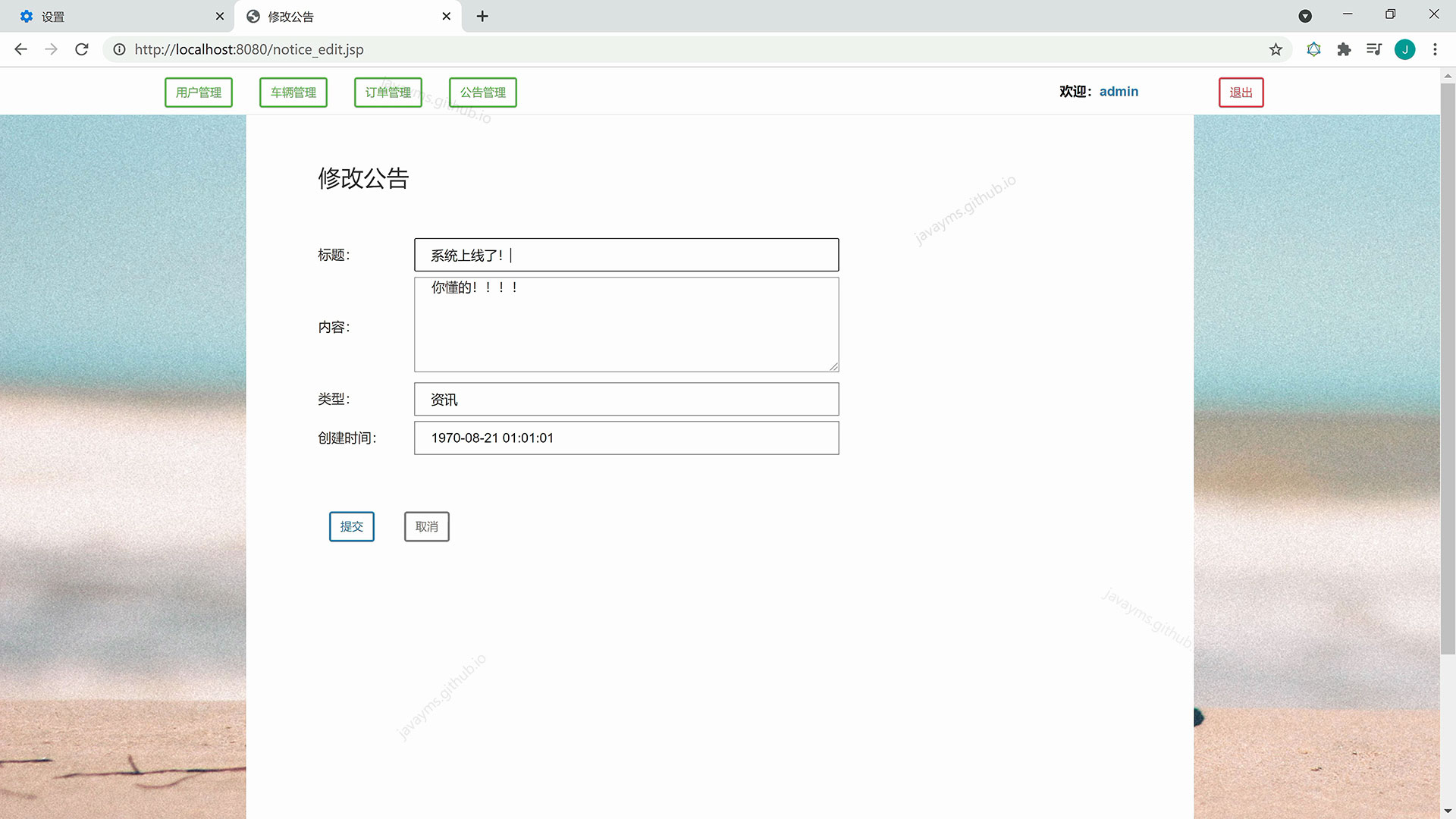Click the browser back arrow
This screenshot has width=1456, height=819.
(20, 49)
